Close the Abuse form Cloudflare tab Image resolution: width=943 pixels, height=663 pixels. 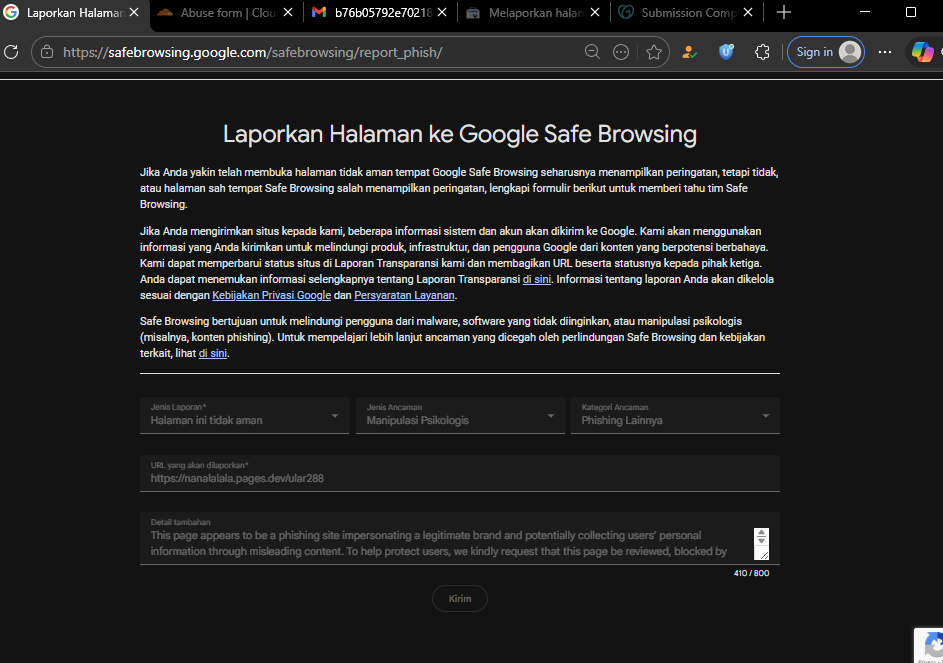(x=288, y=12)
